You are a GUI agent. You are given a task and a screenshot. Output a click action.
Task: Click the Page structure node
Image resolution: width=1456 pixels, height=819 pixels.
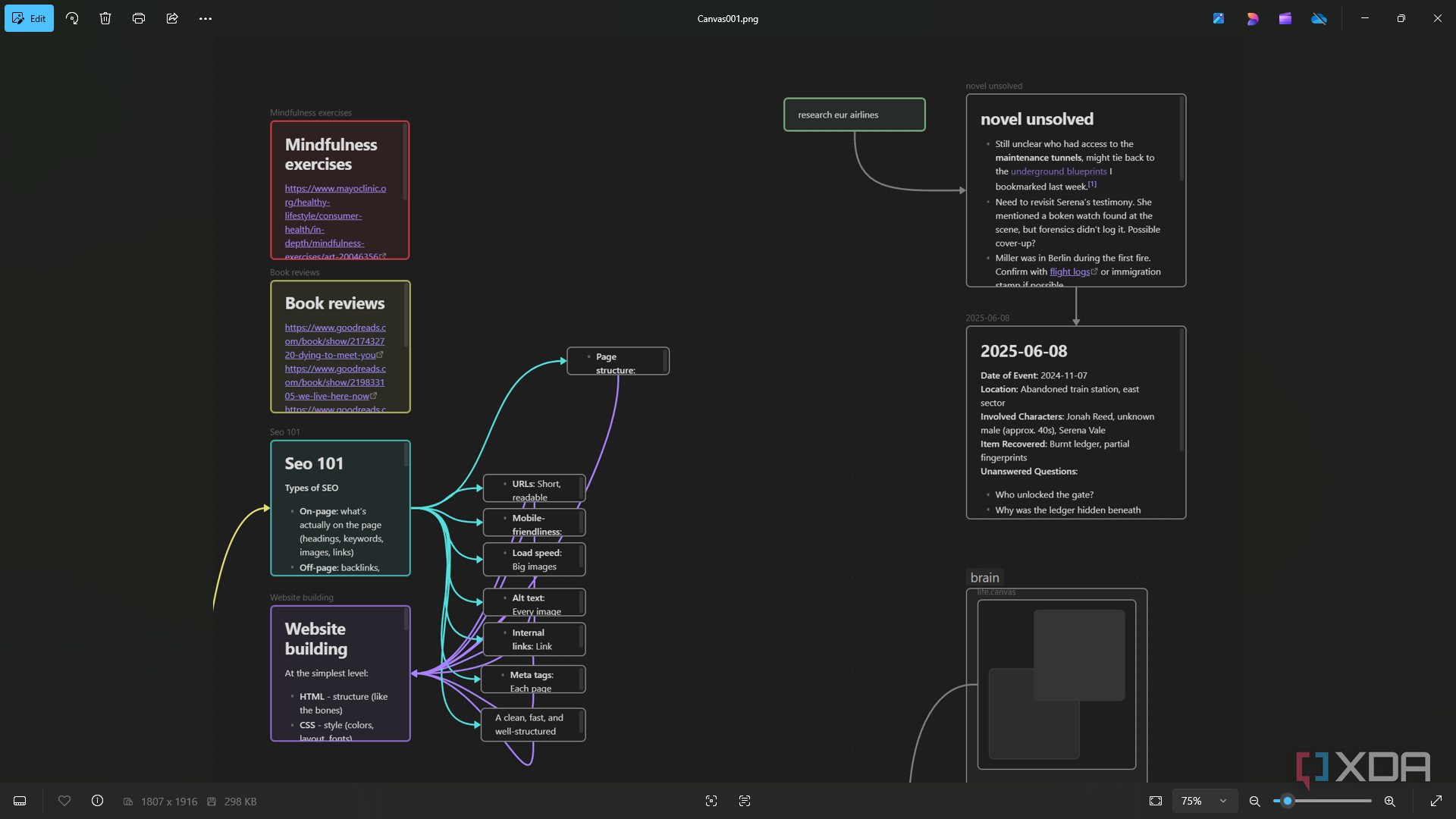click(x=618, y=361)
